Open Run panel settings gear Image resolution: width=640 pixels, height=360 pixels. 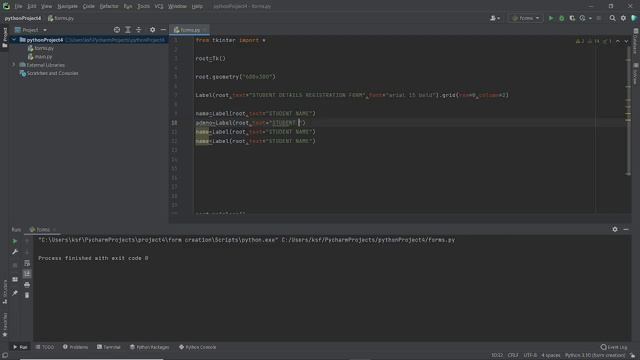pyautogui.click(x=615, y=229)
